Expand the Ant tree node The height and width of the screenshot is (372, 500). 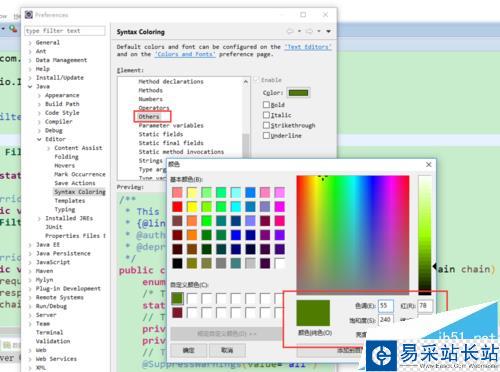[30, 51]
